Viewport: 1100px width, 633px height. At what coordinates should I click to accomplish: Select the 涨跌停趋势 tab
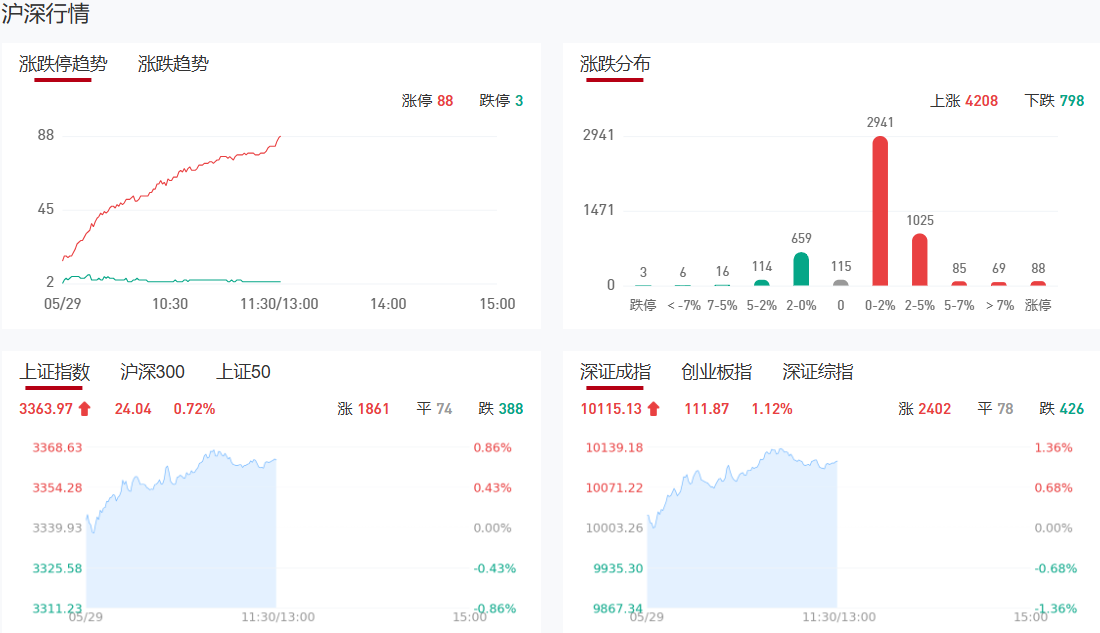tap(63, 64)
